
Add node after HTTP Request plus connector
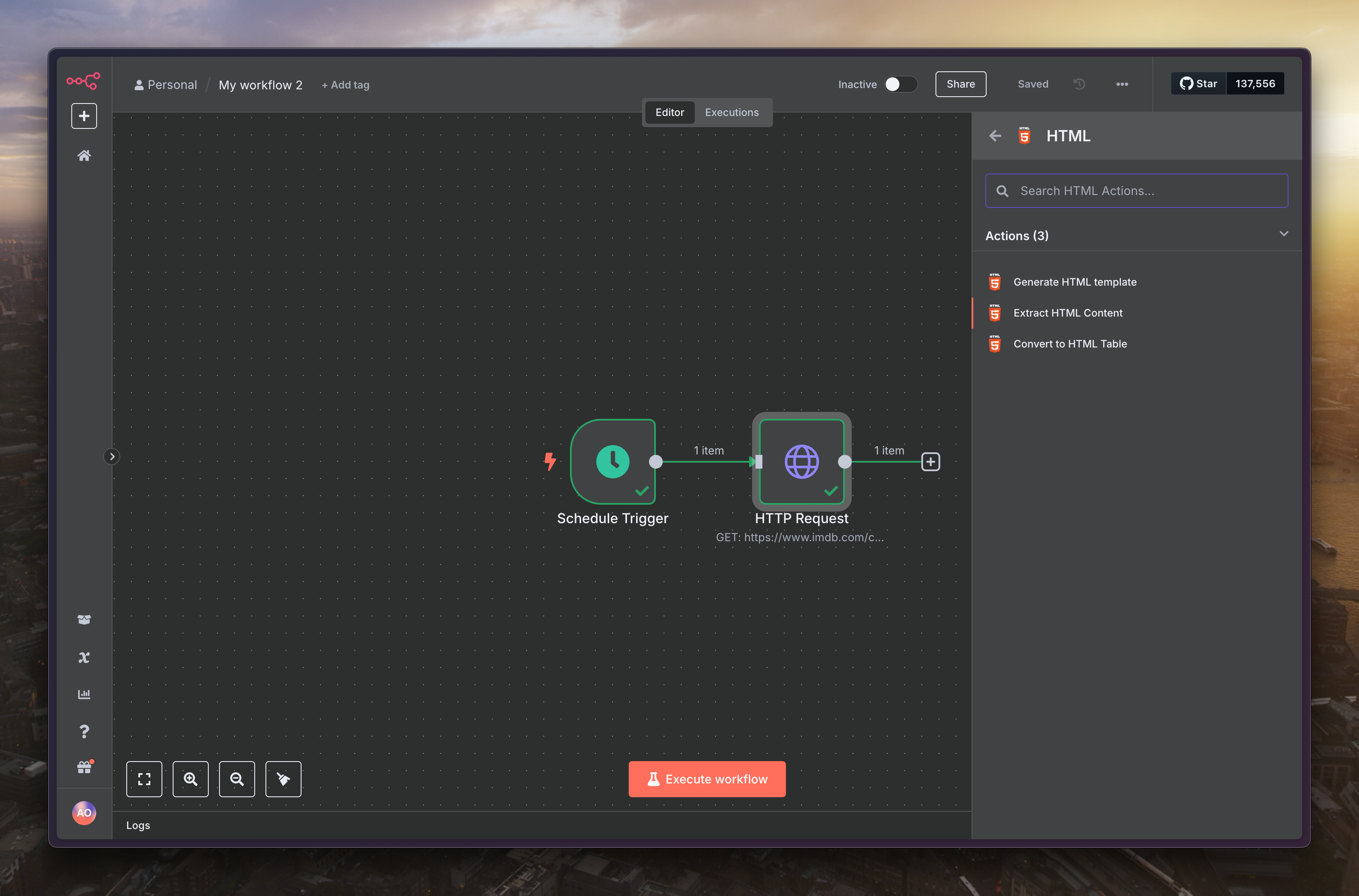(931, 462)
